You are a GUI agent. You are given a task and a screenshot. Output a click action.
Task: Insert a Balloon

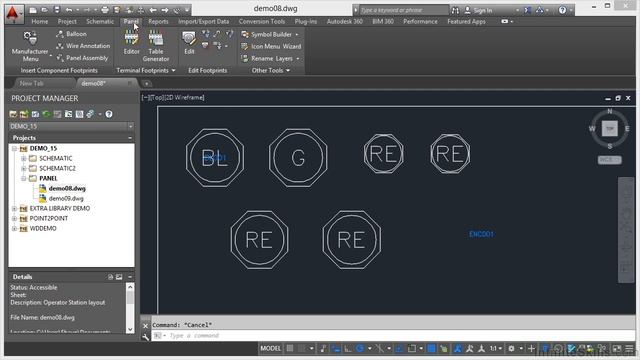click(x=72, y=34)
